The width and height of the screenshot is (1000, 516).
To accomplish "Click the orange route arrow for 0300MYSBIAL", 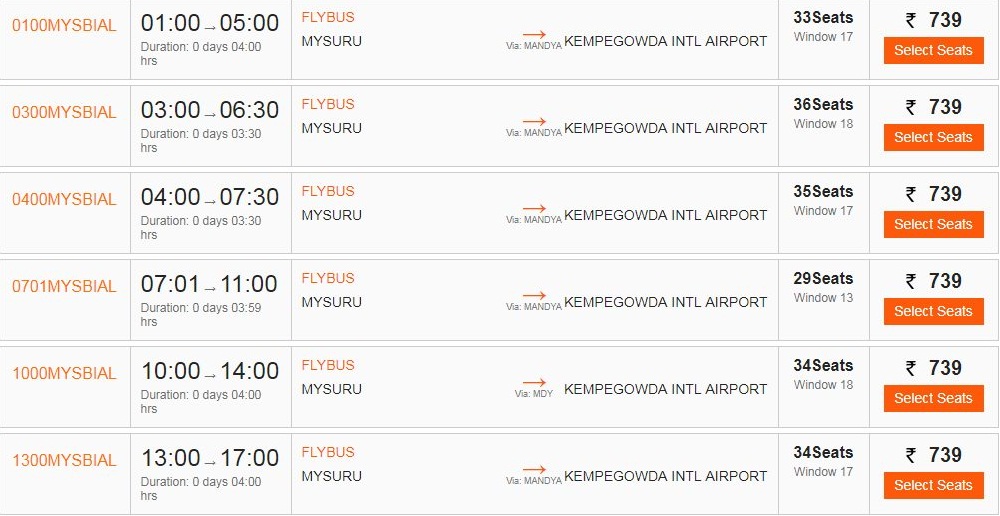I will [x=535, y=120].
